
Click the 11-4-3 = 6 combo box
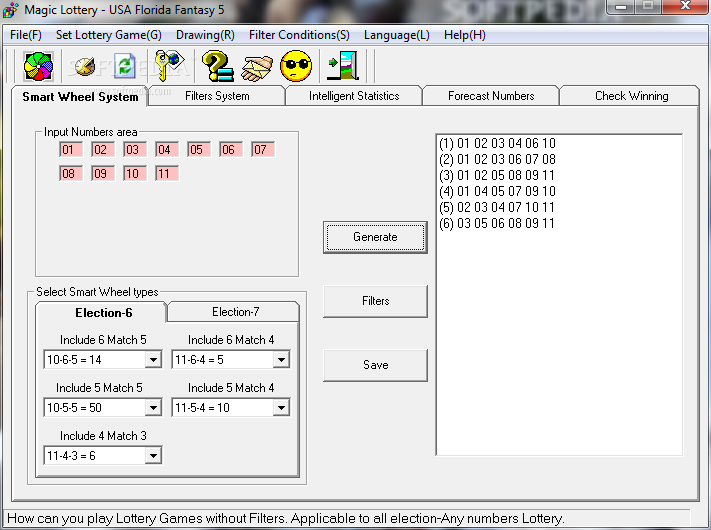pyautogui.click(x=103, y=456)
